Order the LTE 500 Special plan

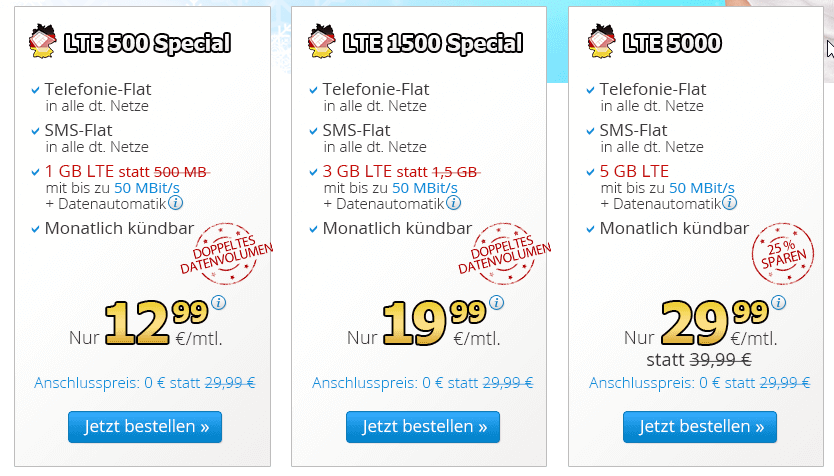pos(145,427)
